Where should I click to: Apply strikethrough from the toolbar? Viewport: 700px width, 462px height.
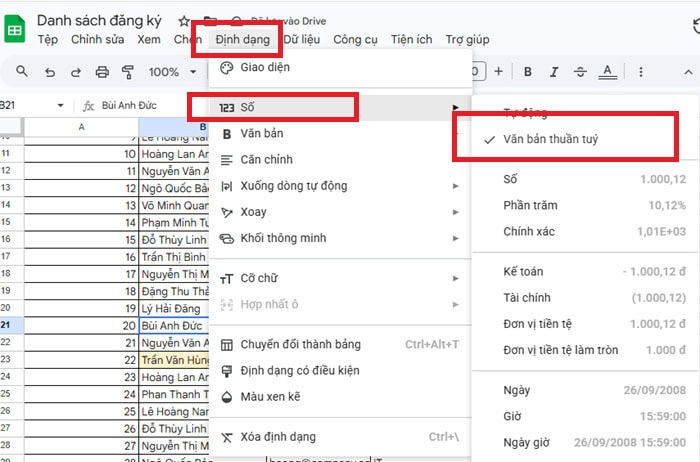(579, 72)
